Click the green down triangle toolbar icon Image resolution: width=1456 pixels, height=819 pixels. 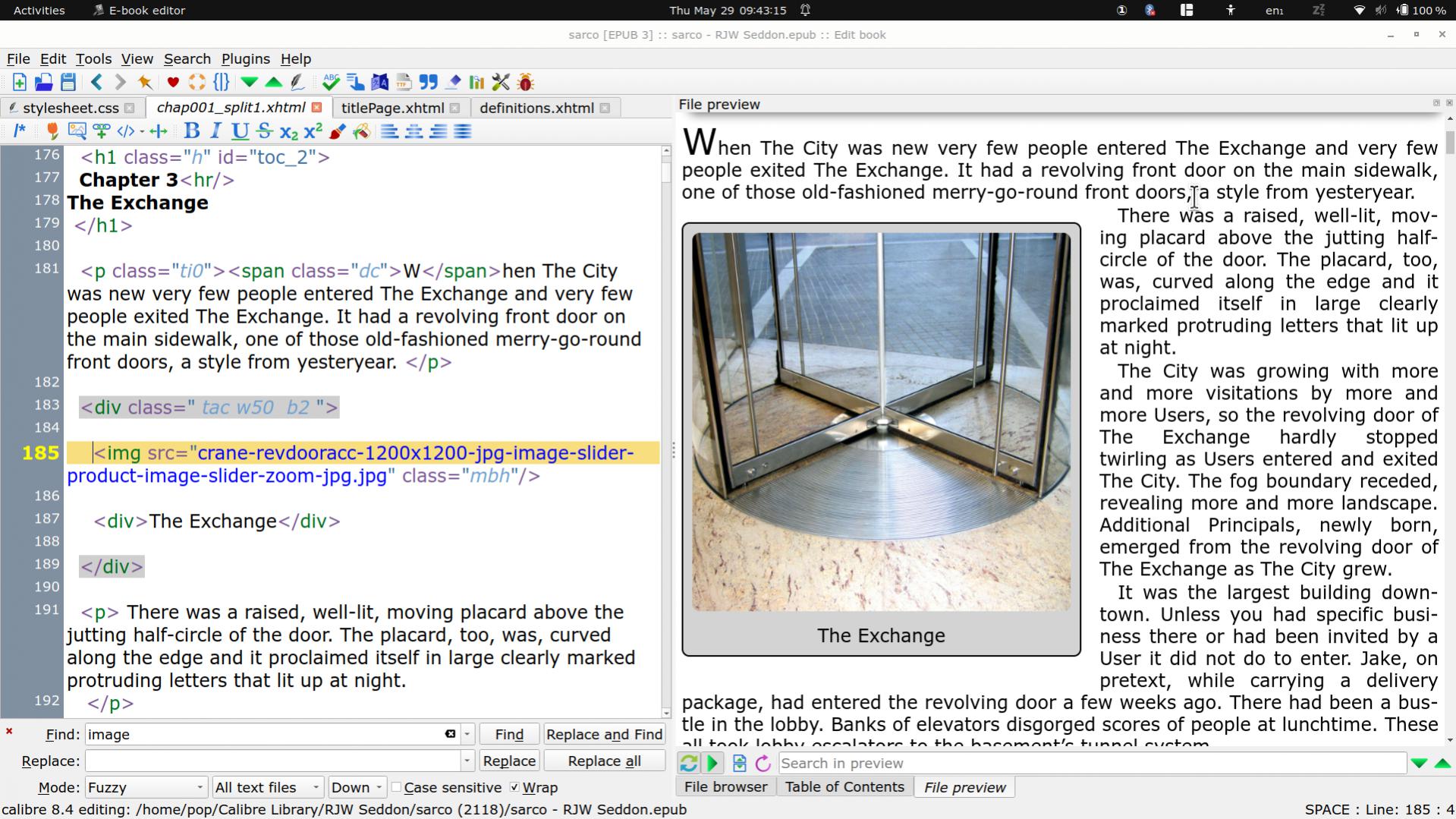pyautogui.click(x=249, y=83)
